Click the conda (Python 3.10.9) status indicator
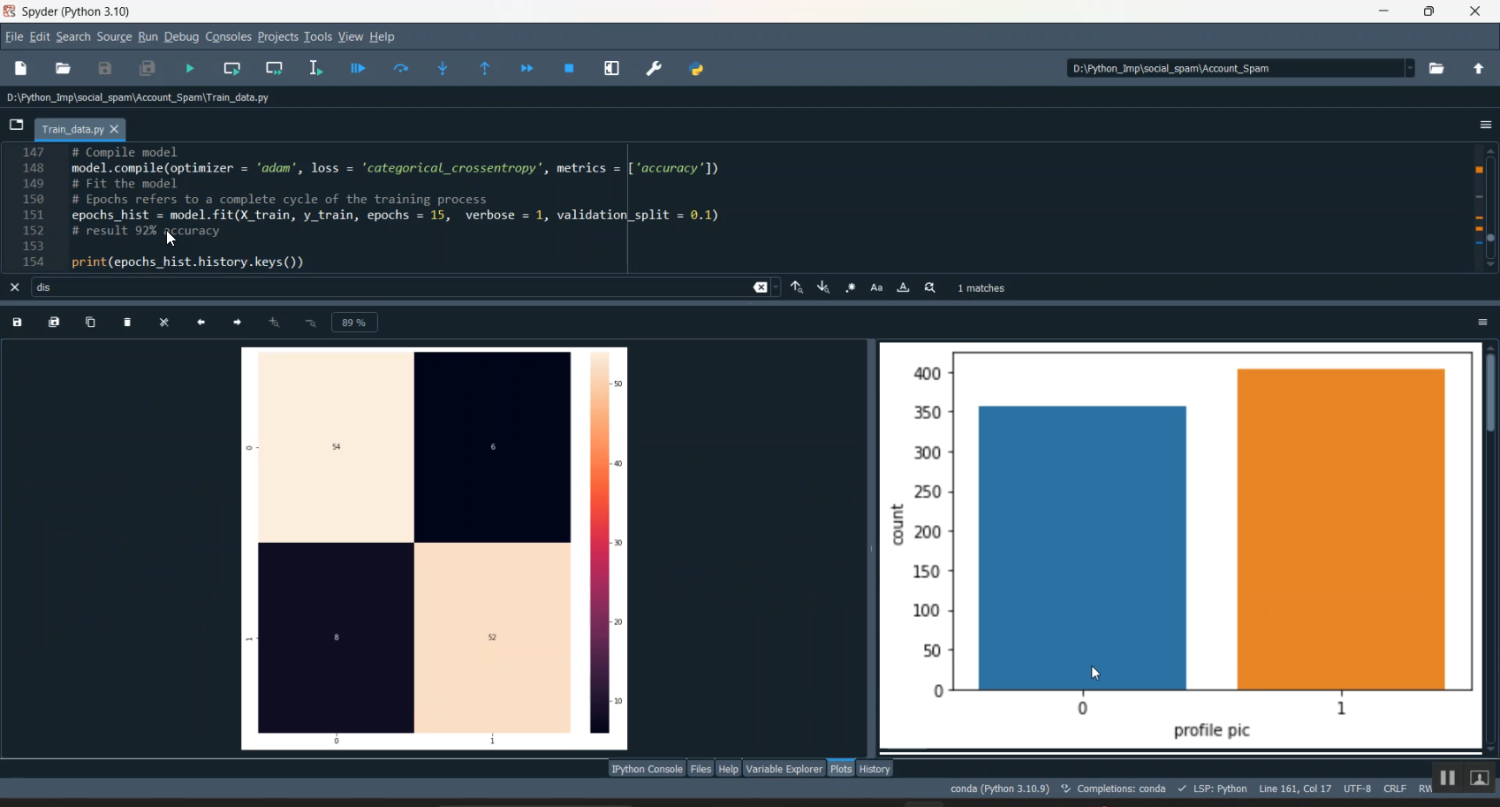The image size is (1500, 807). [x=999, y=789]
